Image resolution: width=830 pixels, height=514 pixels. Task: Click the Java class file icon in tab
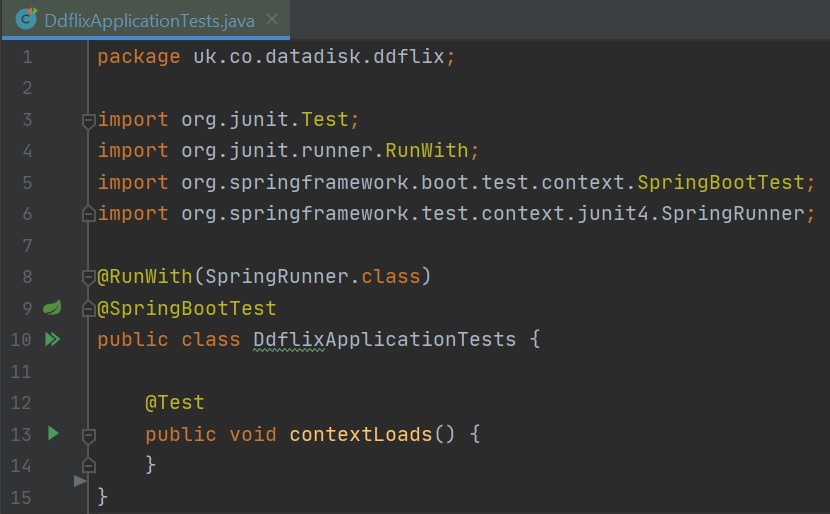[x=27, y=19]
